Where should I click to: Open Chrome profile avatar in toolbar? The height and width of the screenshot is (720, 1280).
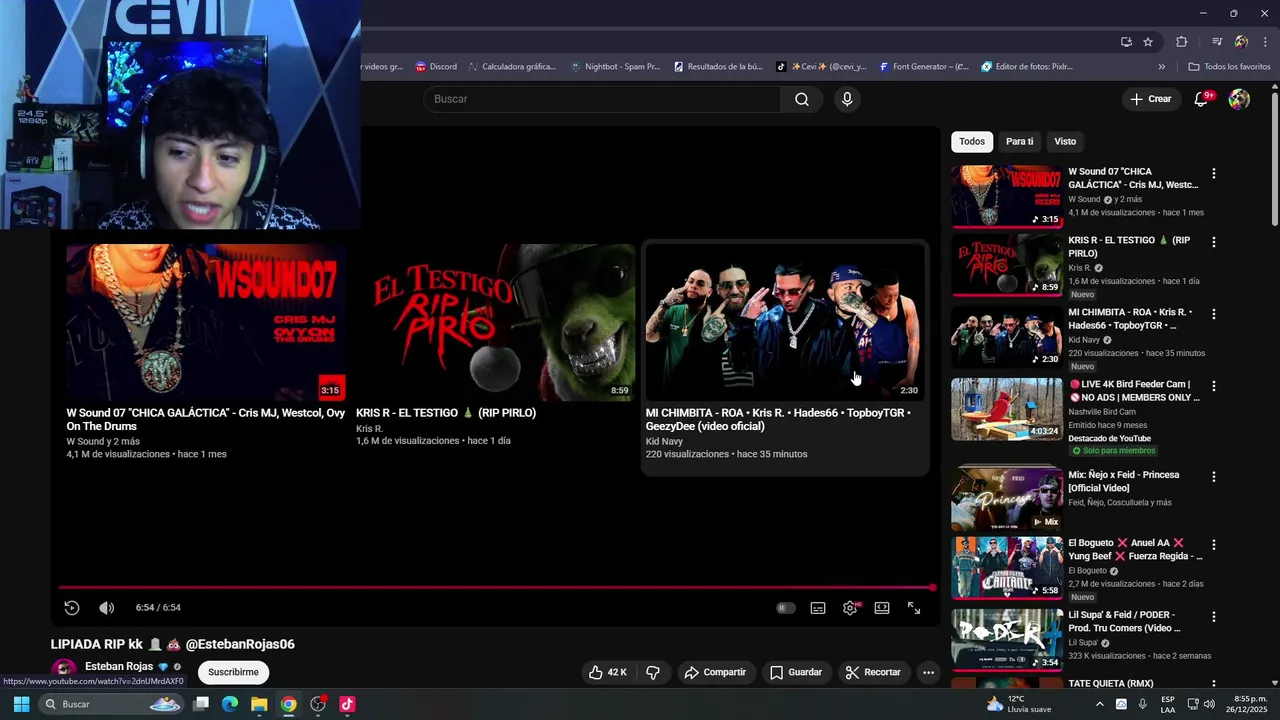click(1241, 42)
